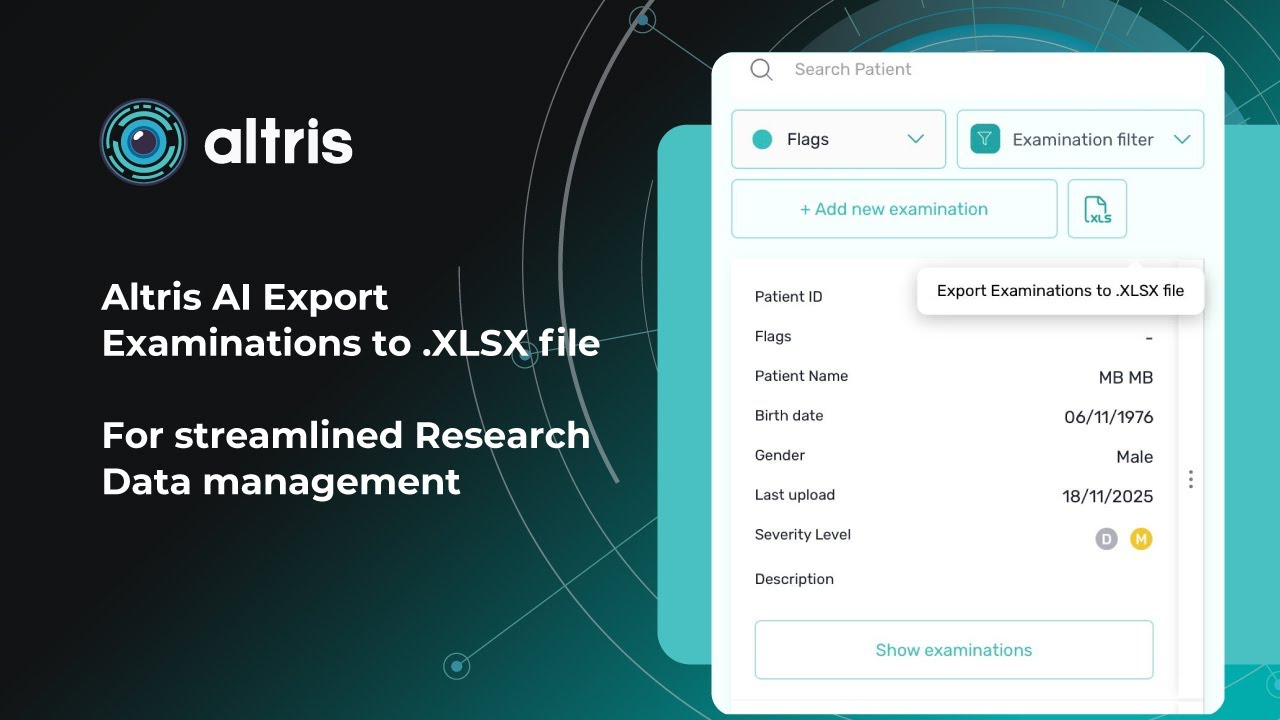
Task: Open the patient card three-dot menu
Action: pos(1190,479)
